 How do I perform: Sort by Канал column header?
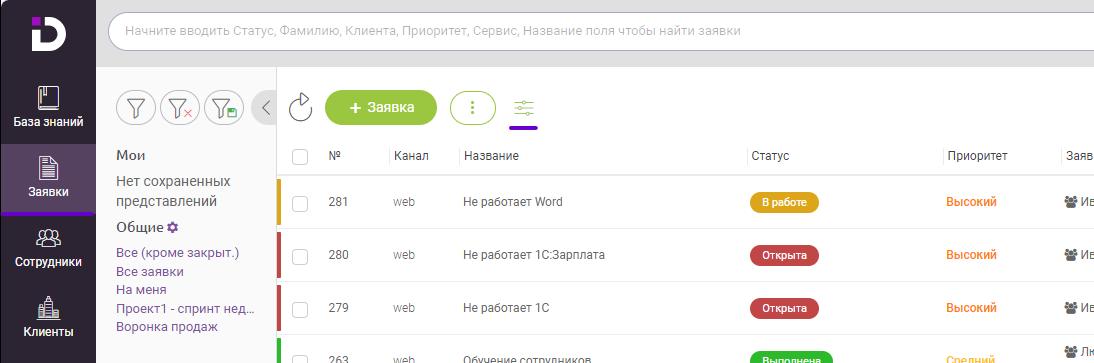point(411,156)
